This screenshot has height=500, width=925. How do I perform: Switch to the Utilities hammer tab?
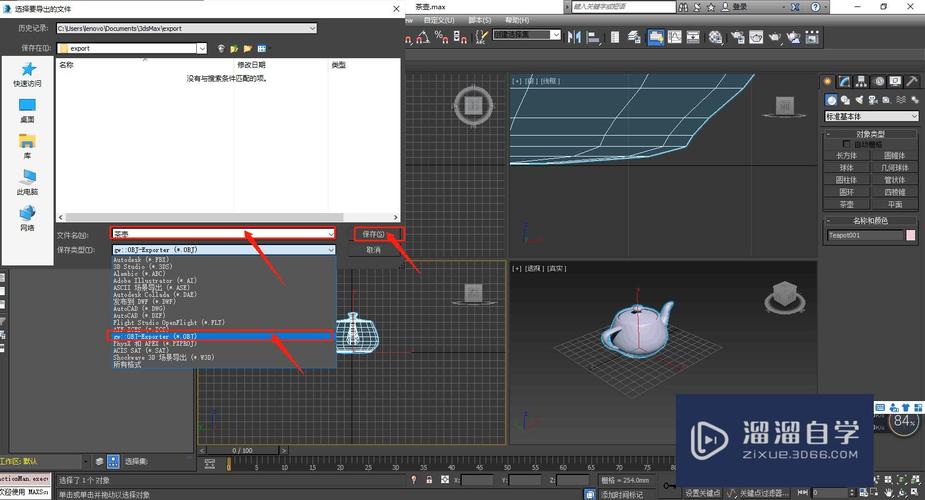pos(912,81)
